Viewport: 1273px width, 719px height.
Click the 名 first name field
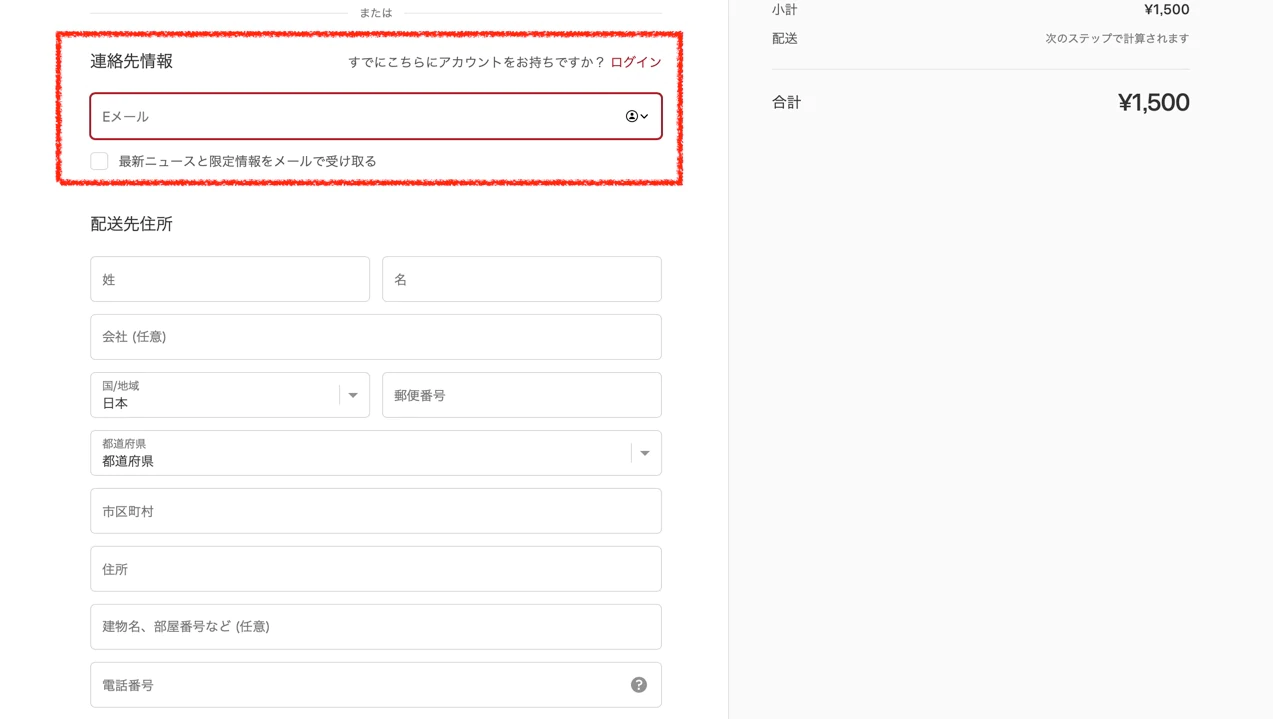click(520, 279)
